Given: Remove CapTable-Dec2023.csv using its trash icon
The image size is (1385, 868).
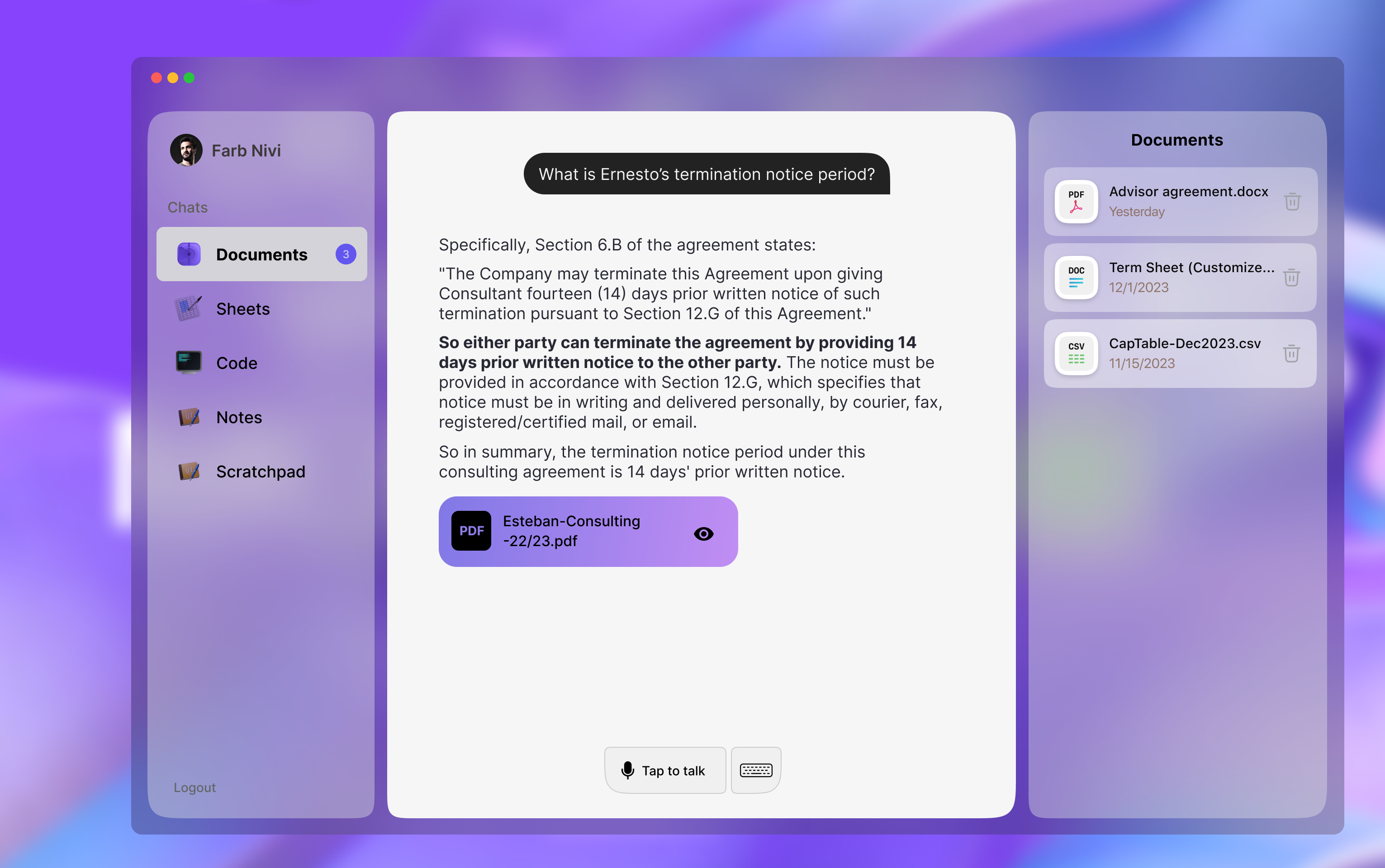Looking at the screenshot, I should pos(1292,354).
